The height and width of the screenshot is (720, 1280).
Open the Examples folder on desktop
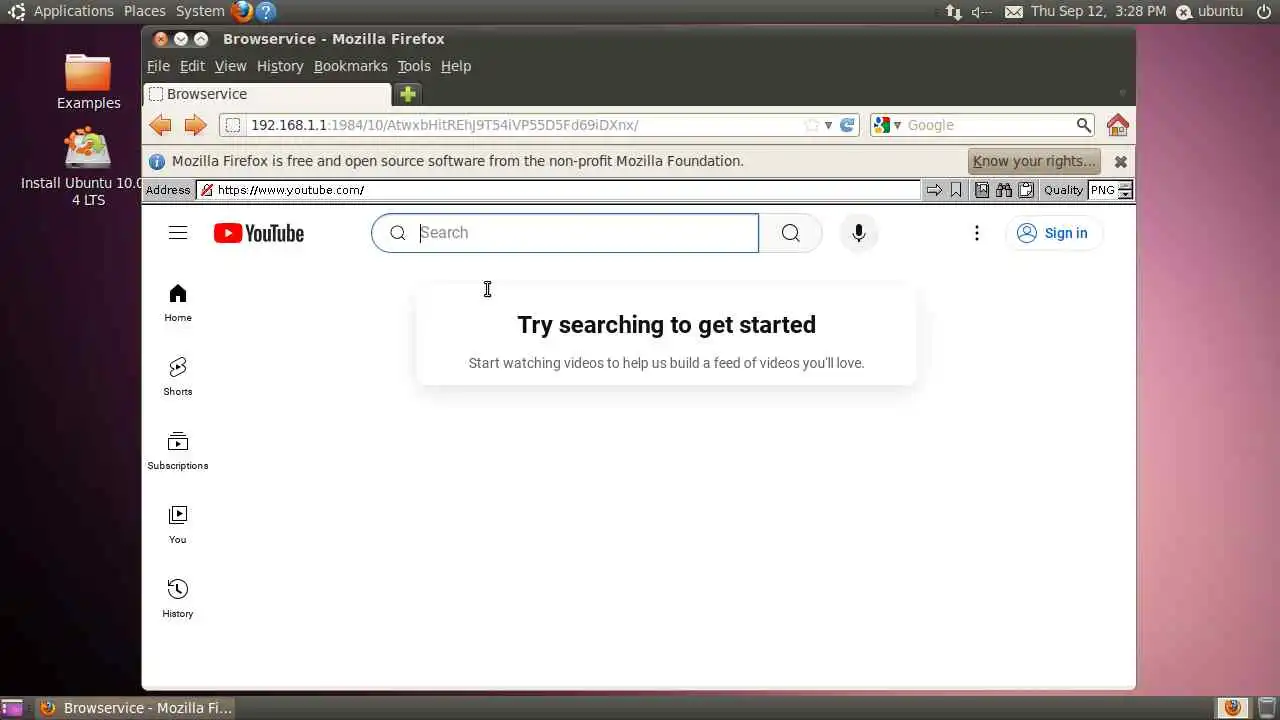[88, 82]
